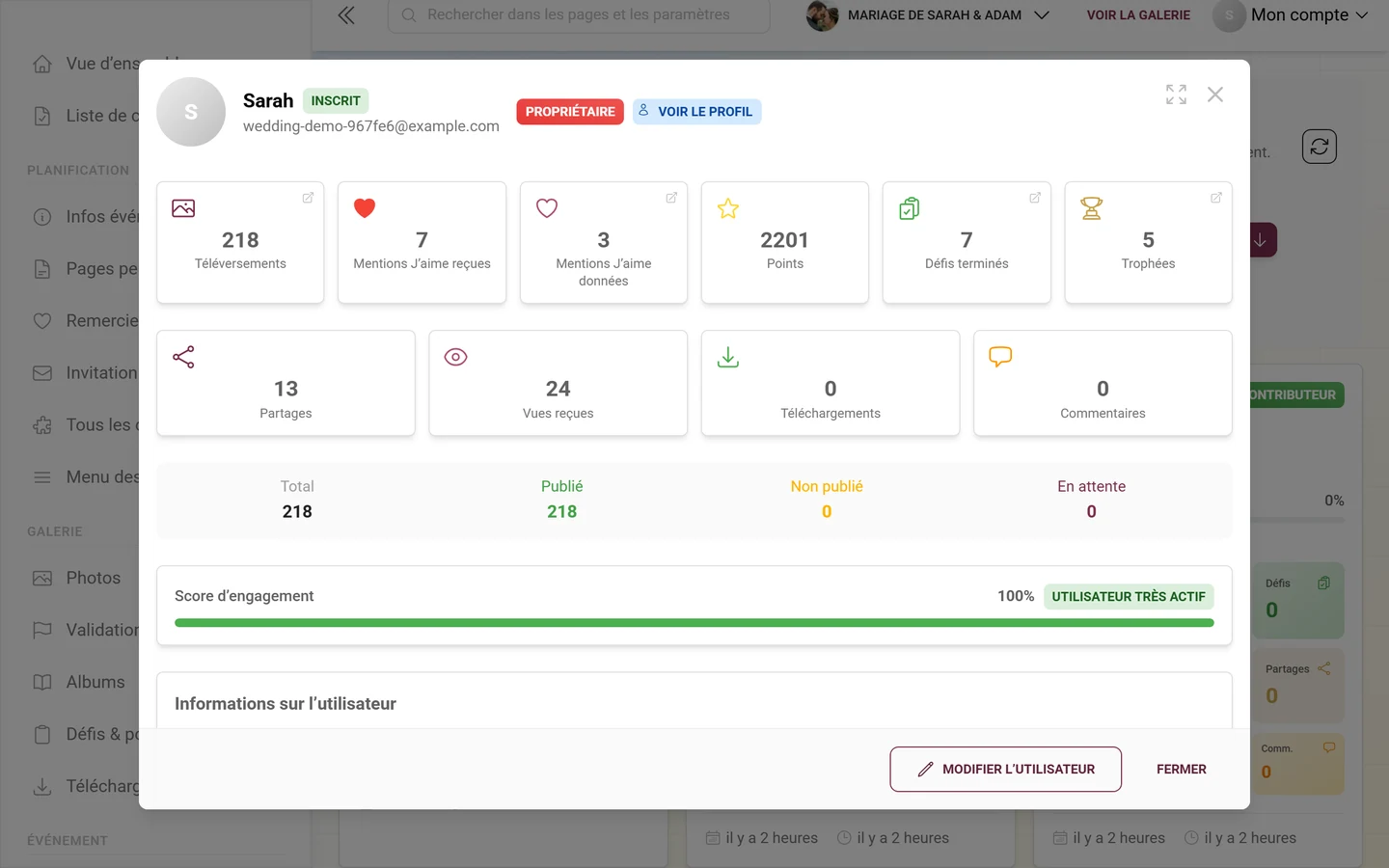Click the En attente label

pyautogui.click(x=1091, y=486)
